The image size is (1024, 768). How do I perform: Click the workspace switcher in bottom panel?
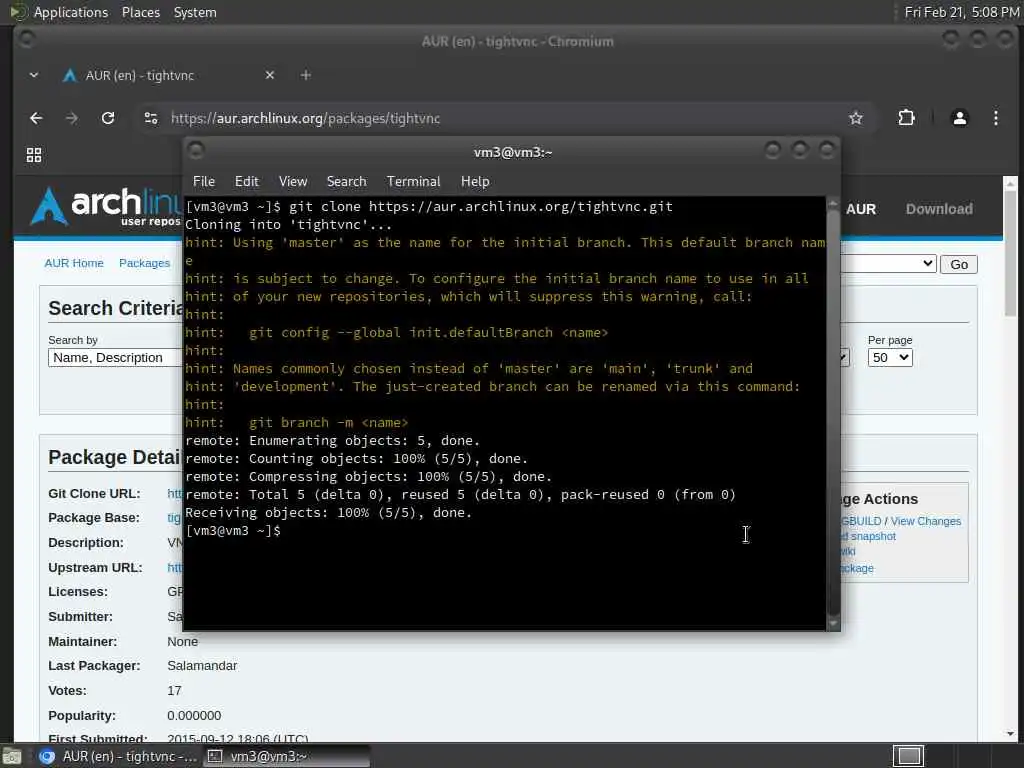pyautogui.click(x=908, y=756)
